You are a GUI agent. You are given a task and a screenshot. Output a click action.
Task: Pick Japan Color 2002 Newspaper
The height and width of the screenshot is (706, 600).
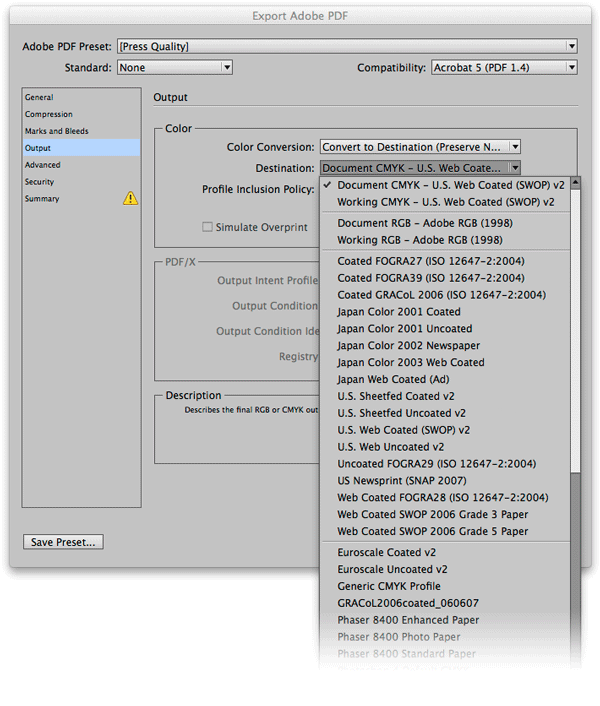[x=445, y=346]
